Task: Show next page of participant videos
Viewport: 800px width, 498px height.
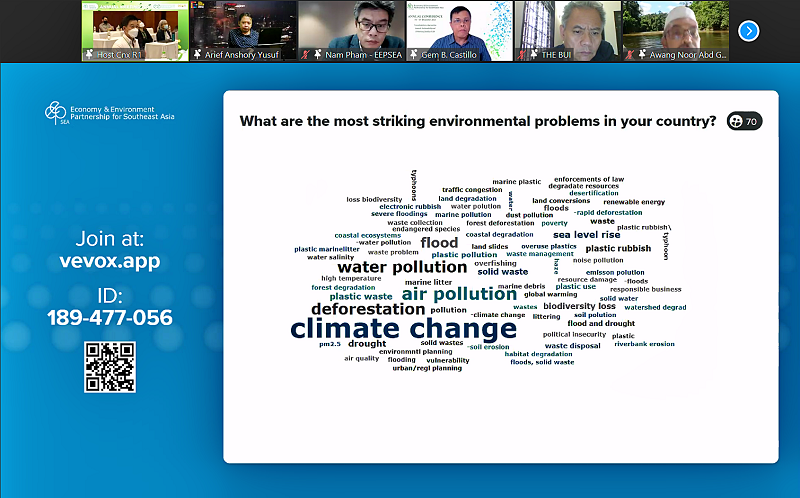Action: [749, 31]
